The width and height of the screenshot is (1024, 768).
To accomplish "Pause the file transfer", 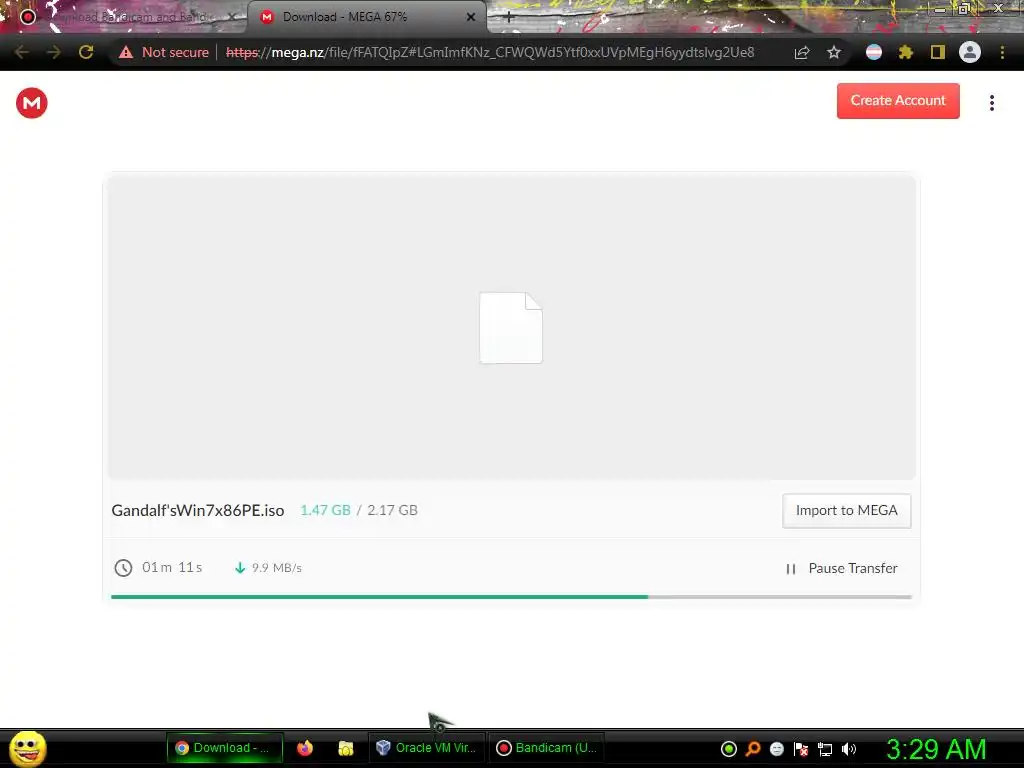I will tap(842, 568).
